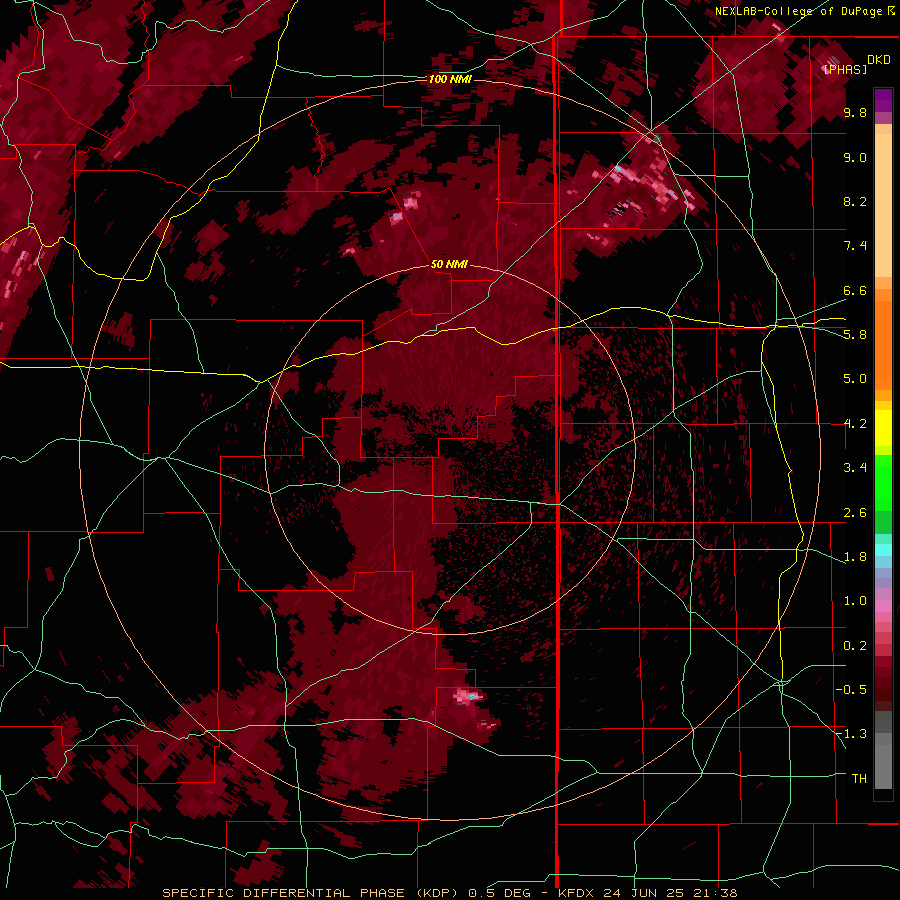Click the 2.6 value on the color scale
Screen dimensions: 900x900
pos(855,513)
